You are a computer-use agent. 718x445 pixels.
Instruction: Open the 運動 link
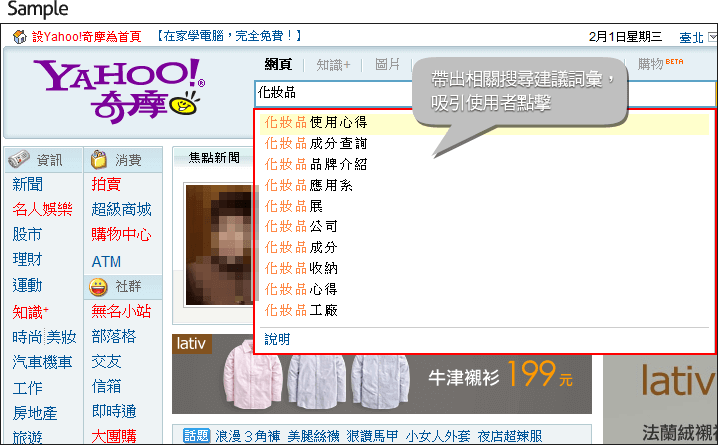click(x=27, y=286)
